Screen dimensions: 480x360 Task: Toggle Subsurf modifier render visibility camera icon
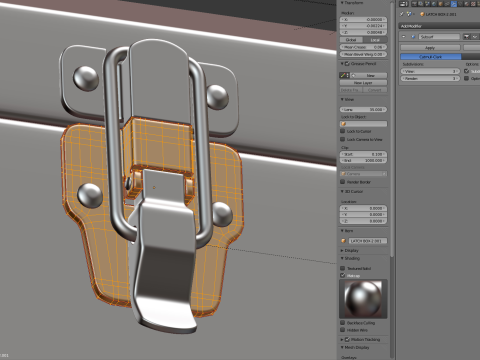(x=467, y=37)
